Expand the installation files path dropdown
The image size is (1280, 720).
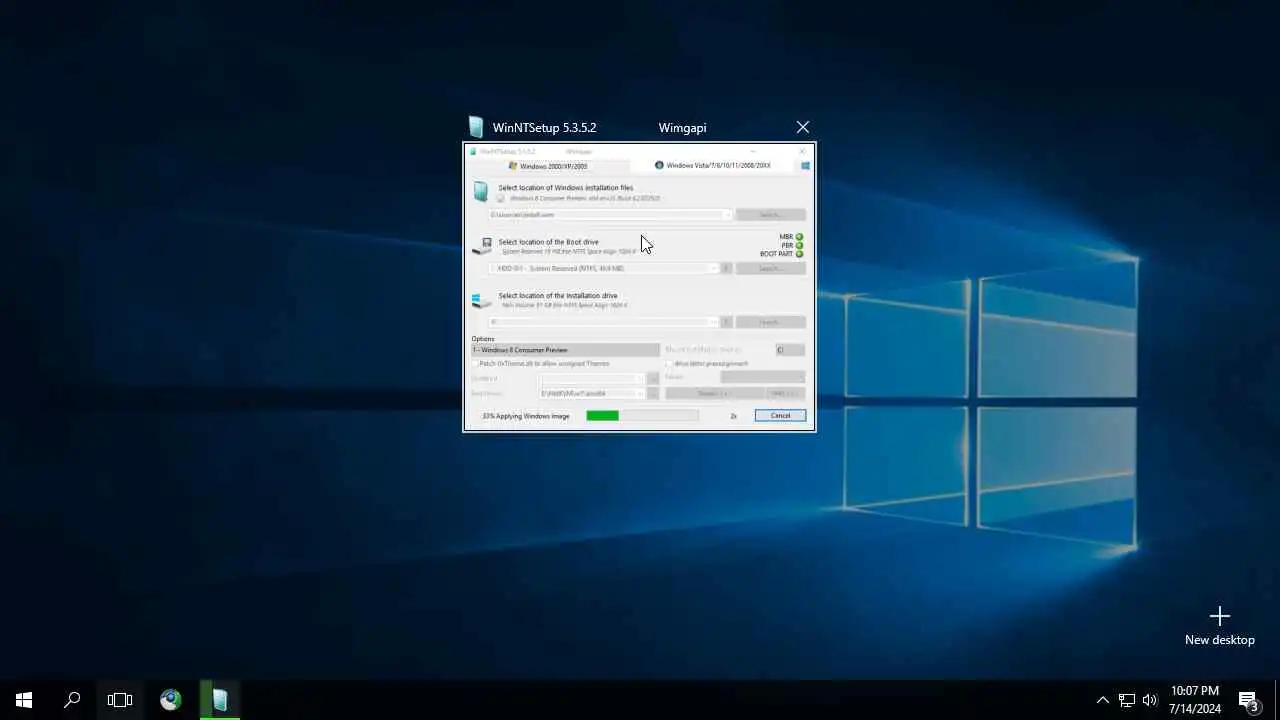[727, 215]
